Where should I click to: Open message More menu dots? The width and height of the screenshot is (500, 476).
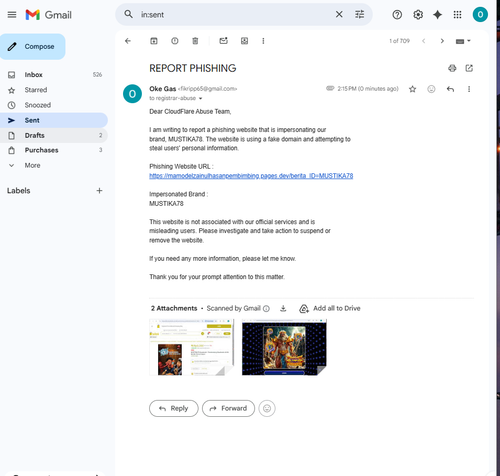click(469, 89)
